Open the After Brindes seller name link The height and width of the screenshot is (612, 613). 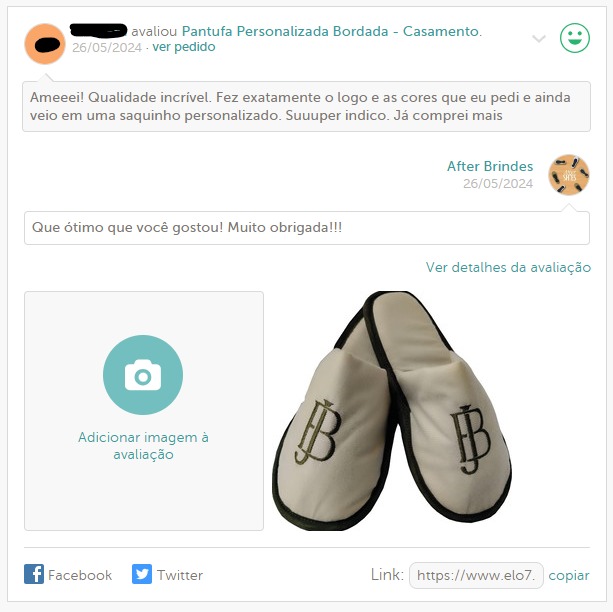(x=490, y=166)
